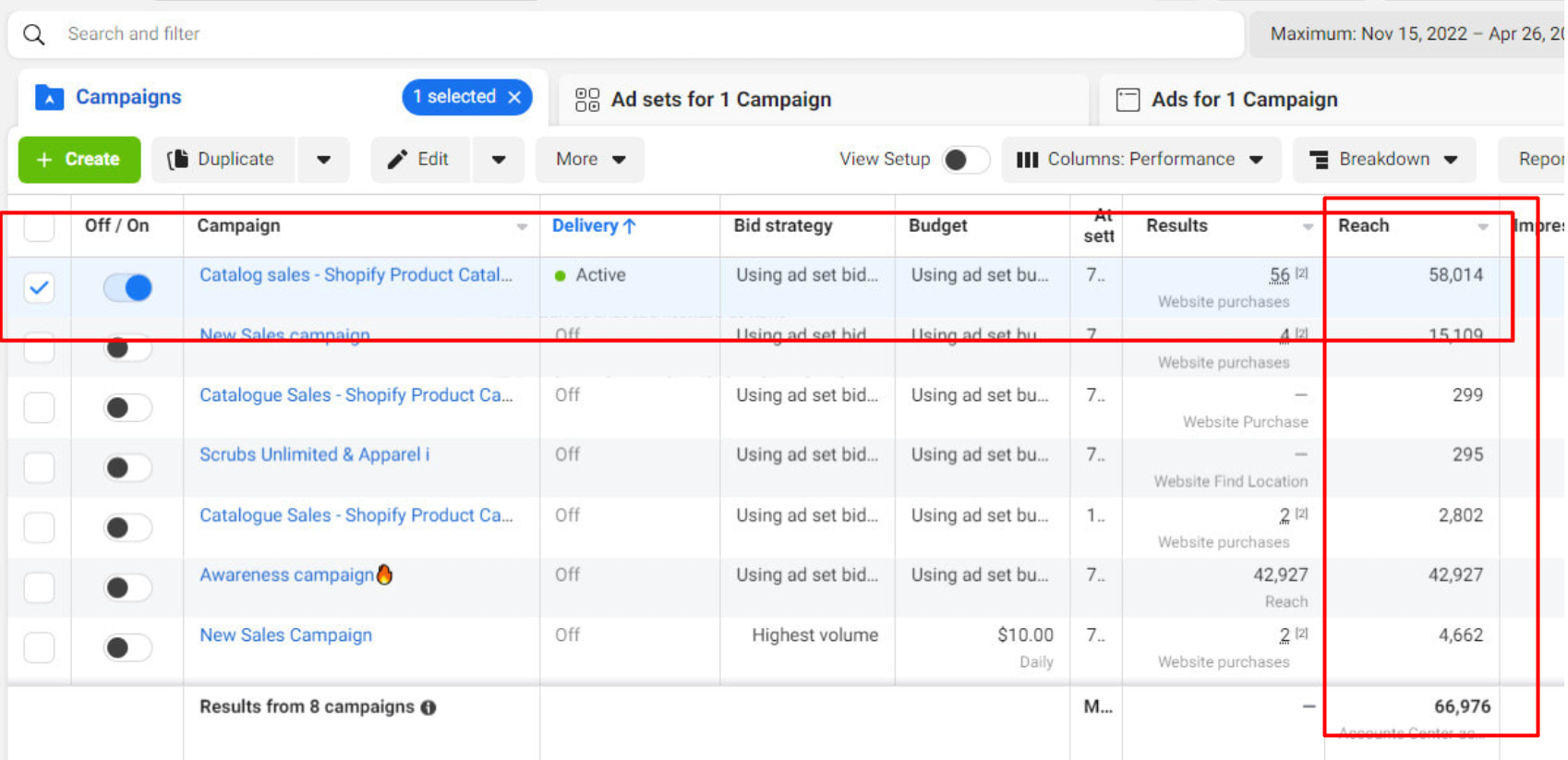Open the Edit options dropdown arrow
Viewport: 1568px width, 760px height.
pyautogui.click(x=499, y=160)
